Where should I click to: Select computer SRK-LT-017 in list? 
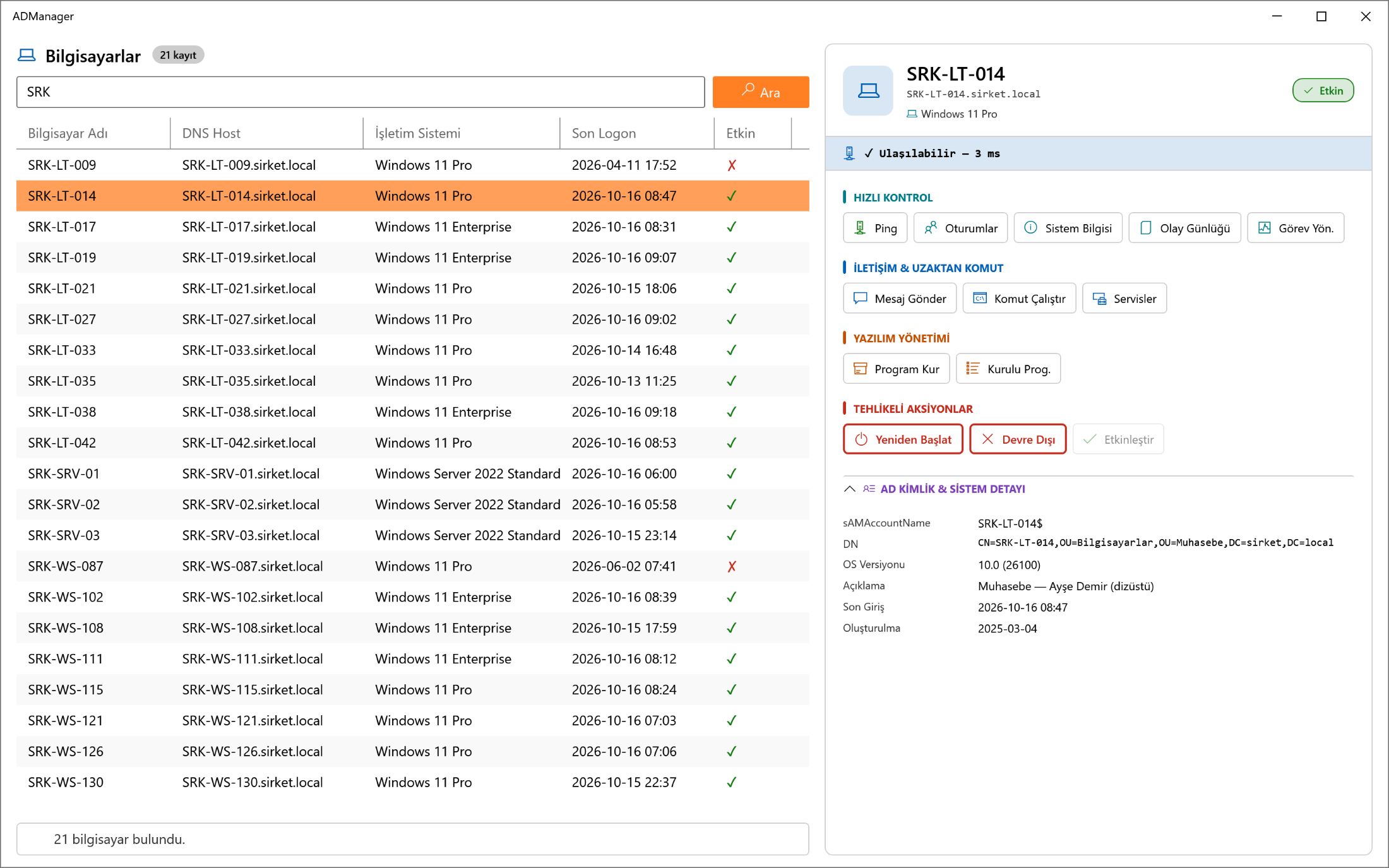coord(413,227)
